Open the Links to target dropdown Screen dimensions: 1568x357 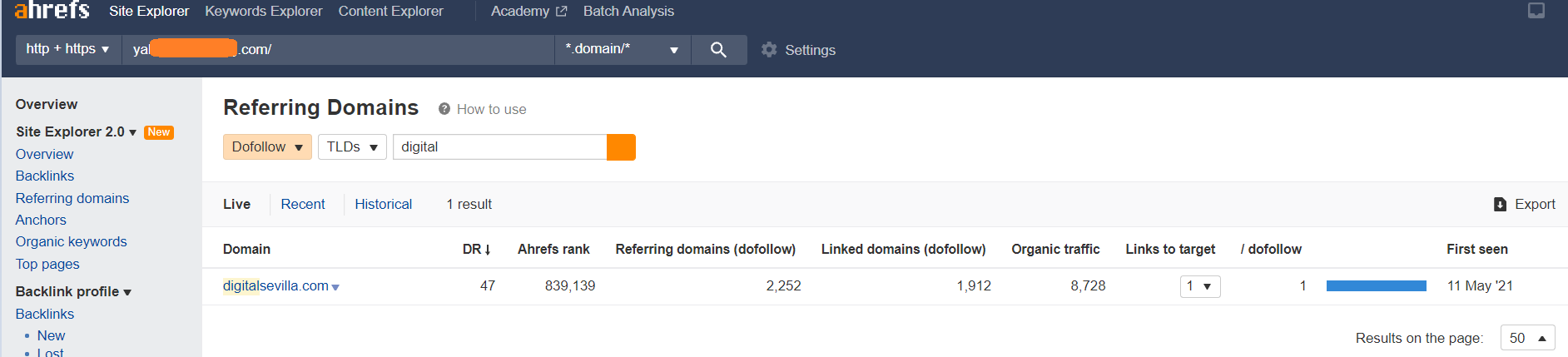(x=1200, y=286)
